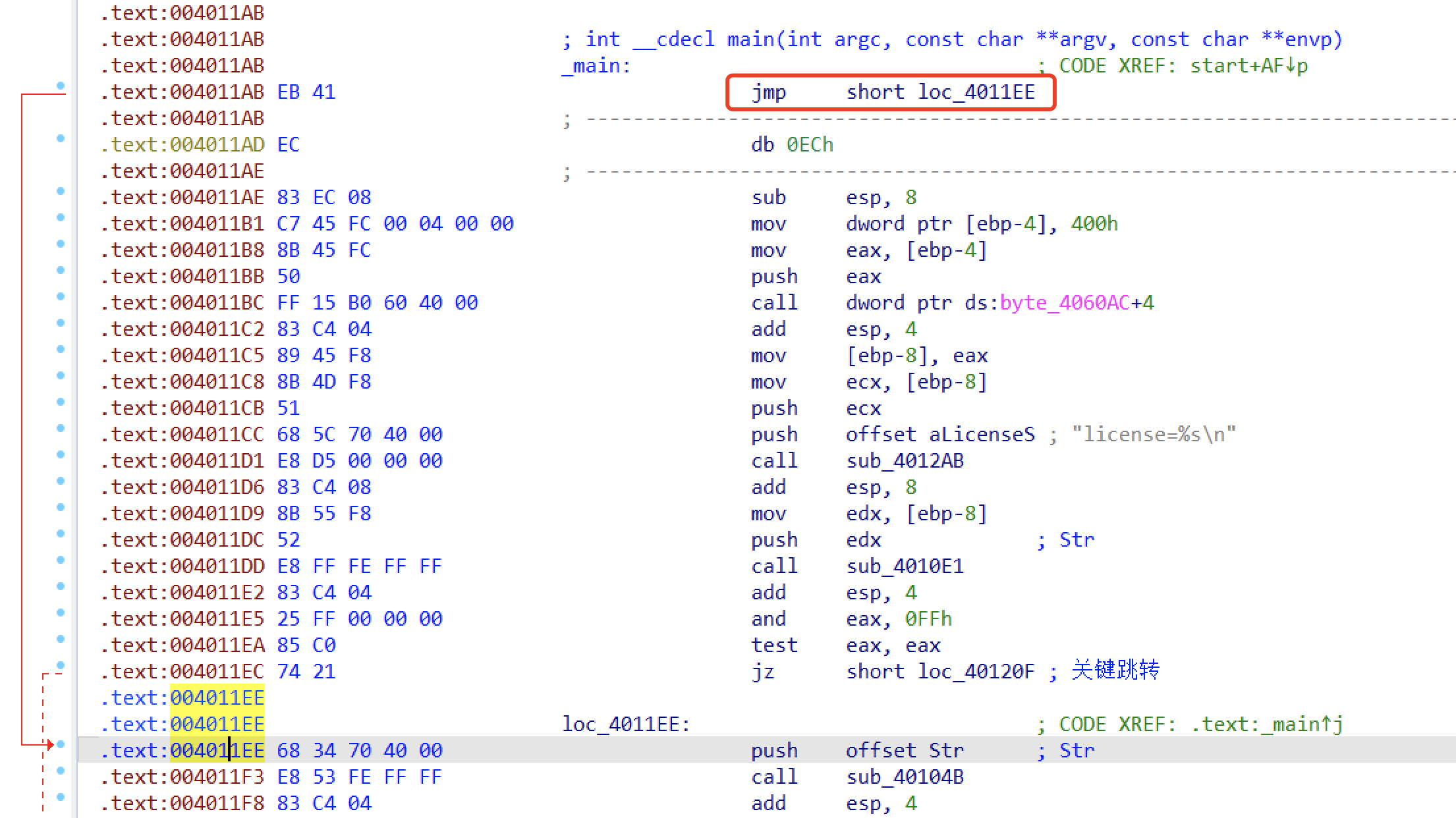Select sub_4010E1 call target

click(905, 566)
